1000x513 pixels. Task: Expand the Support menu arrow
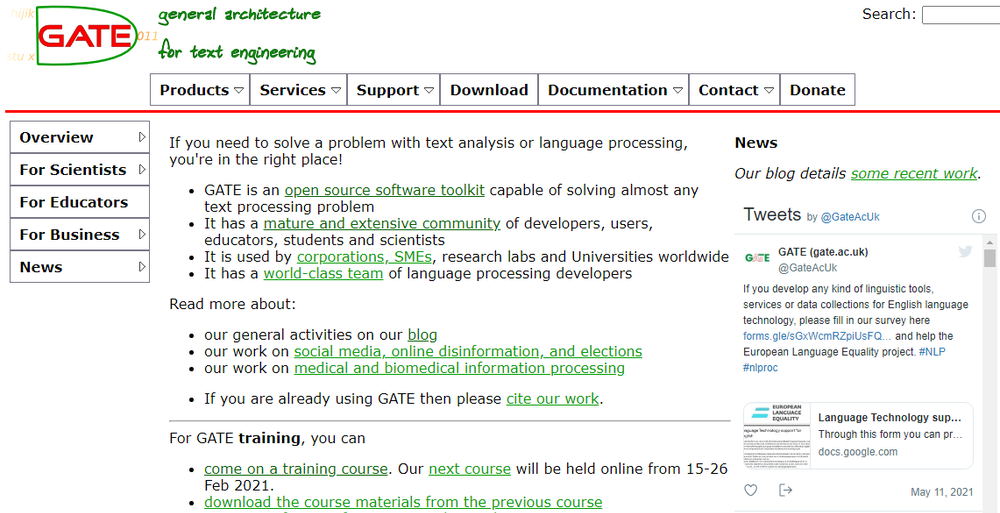coord(429,90)
